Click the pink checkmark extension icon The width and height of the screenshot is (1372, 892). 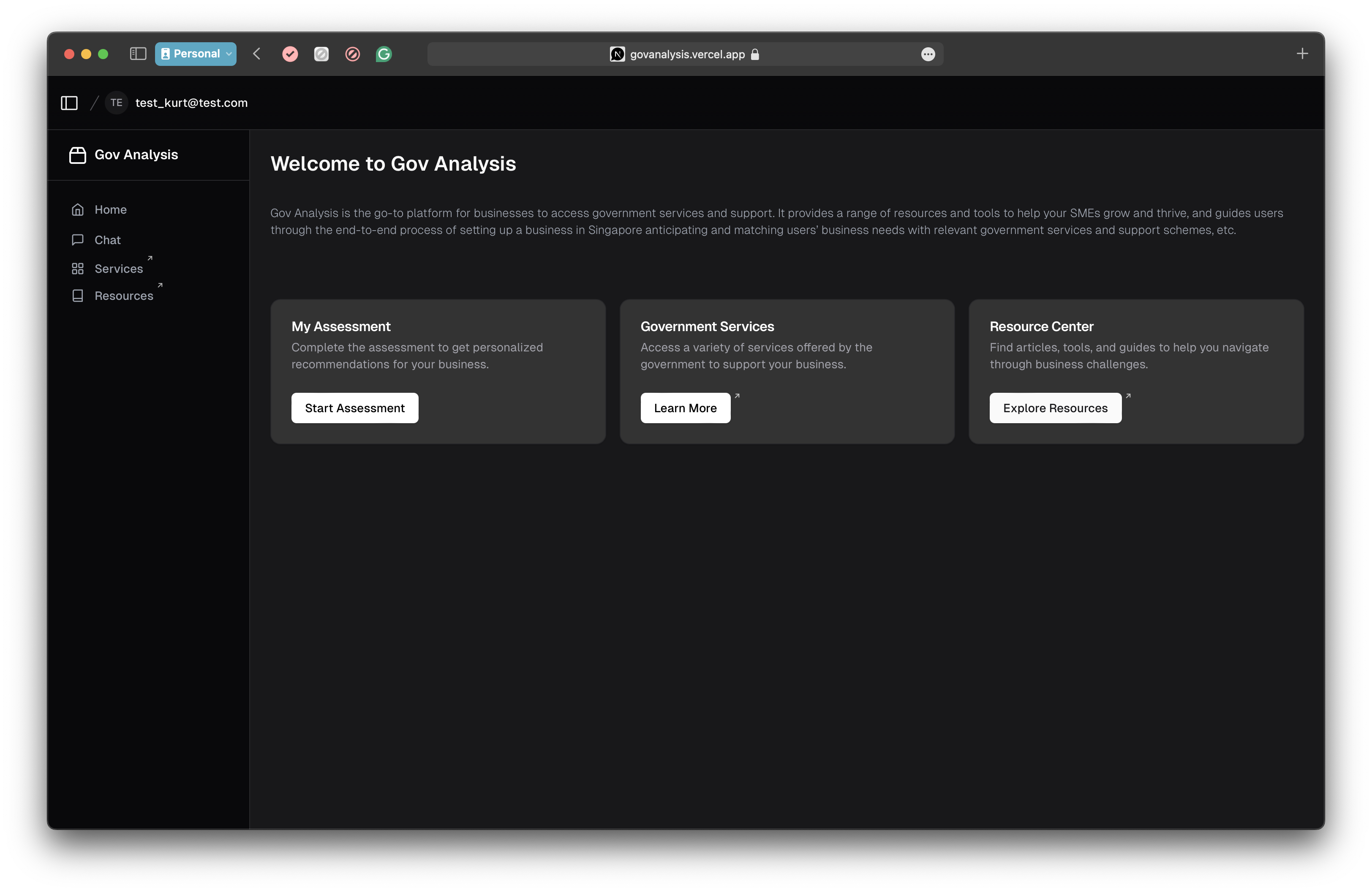pos(290,54)
